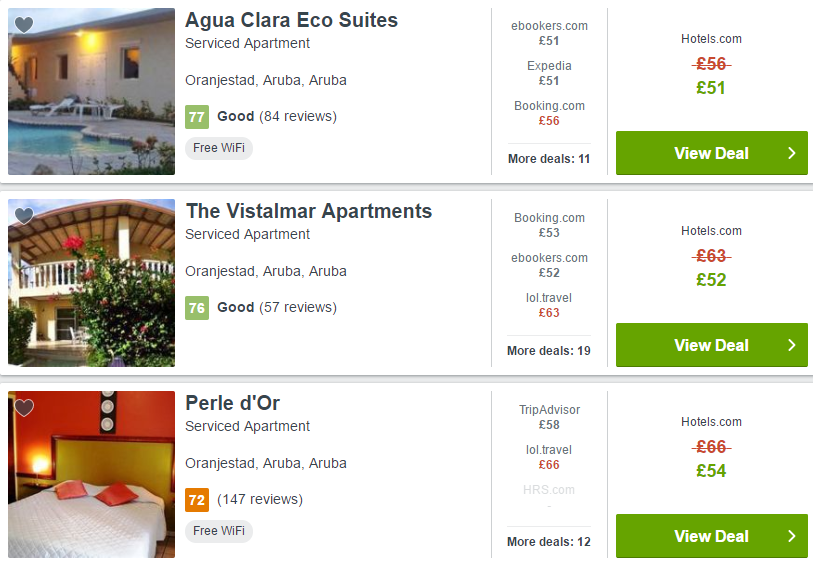813x564 pixels.
Task: Expand More deals: 11 list
Action: tap(548, 159)
